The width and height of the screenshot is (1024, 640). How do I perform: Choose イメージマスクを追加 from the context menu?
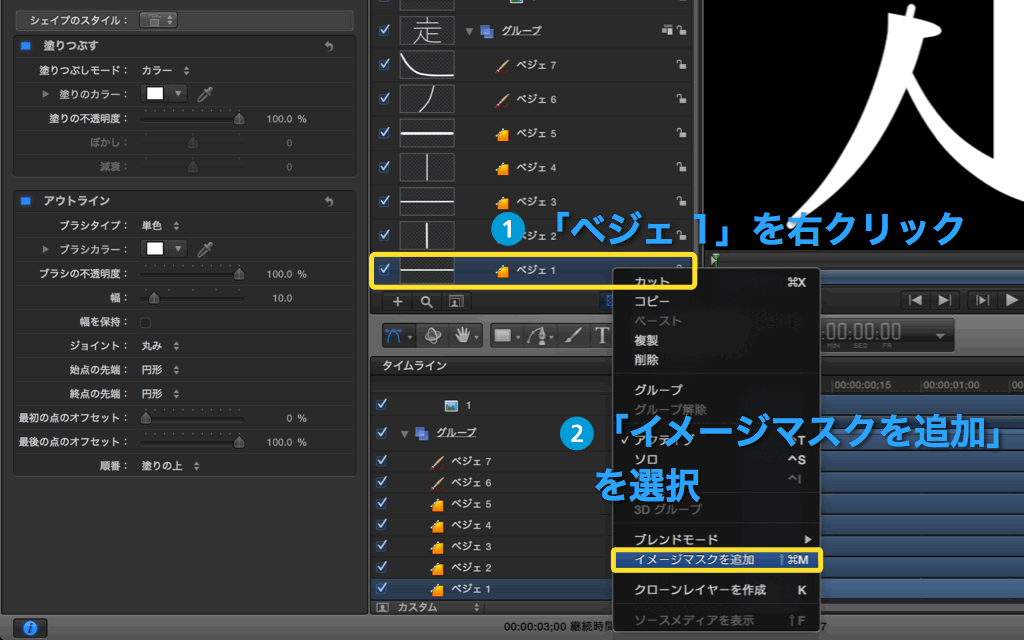pyautogui.click(x=716, y=560)
